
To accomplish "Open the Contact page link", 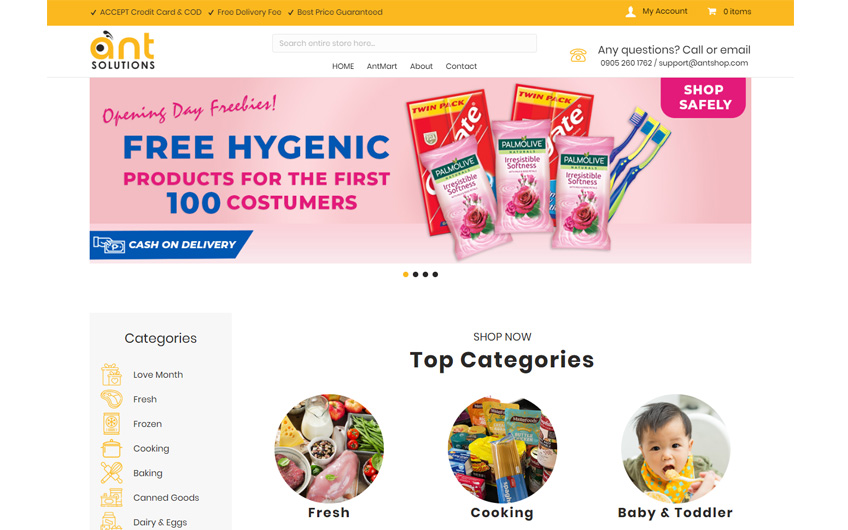I will [x=461, y=66].
